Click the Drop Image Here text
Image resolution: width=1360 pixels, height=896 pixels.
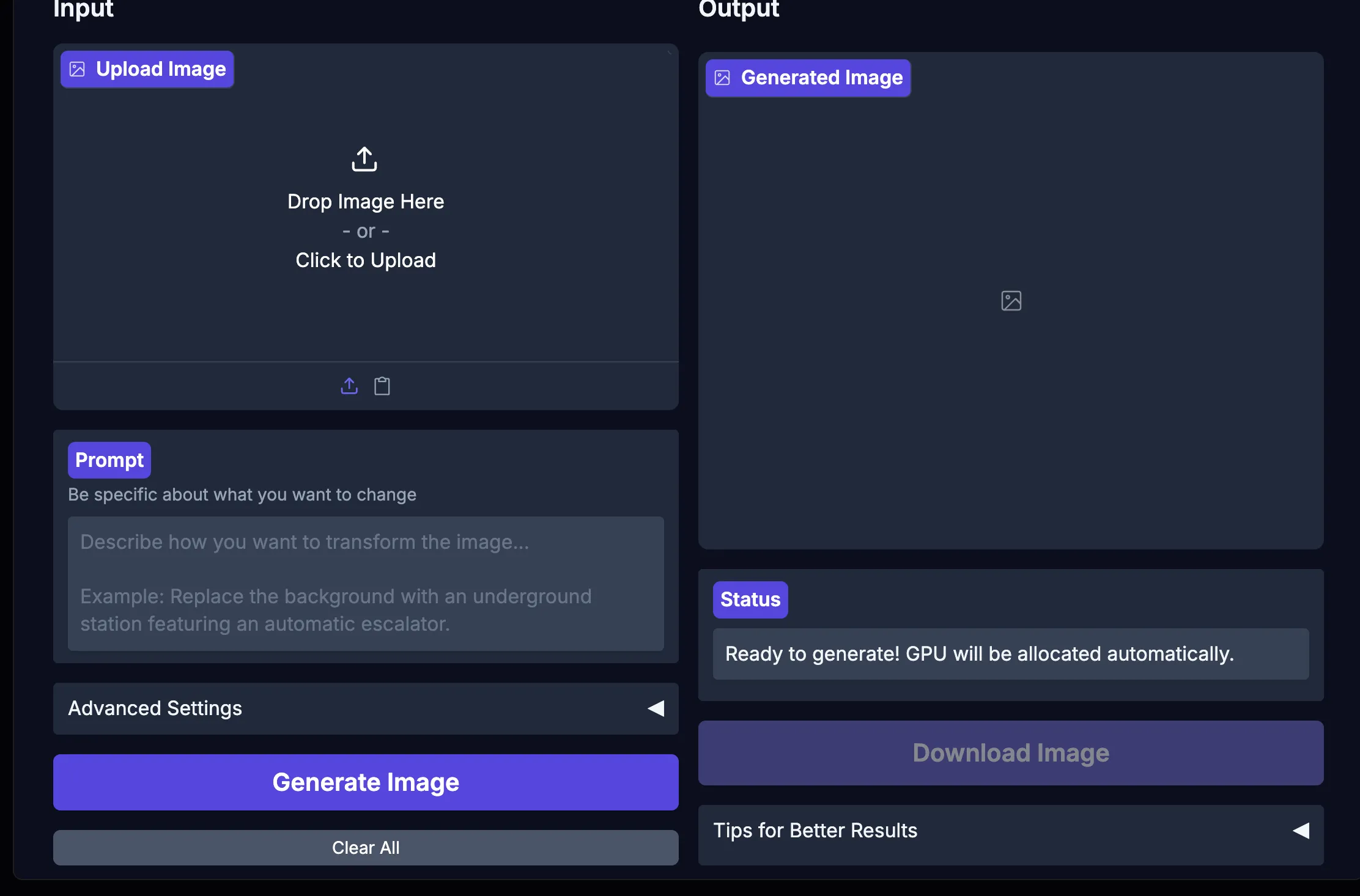click(366, 202)
